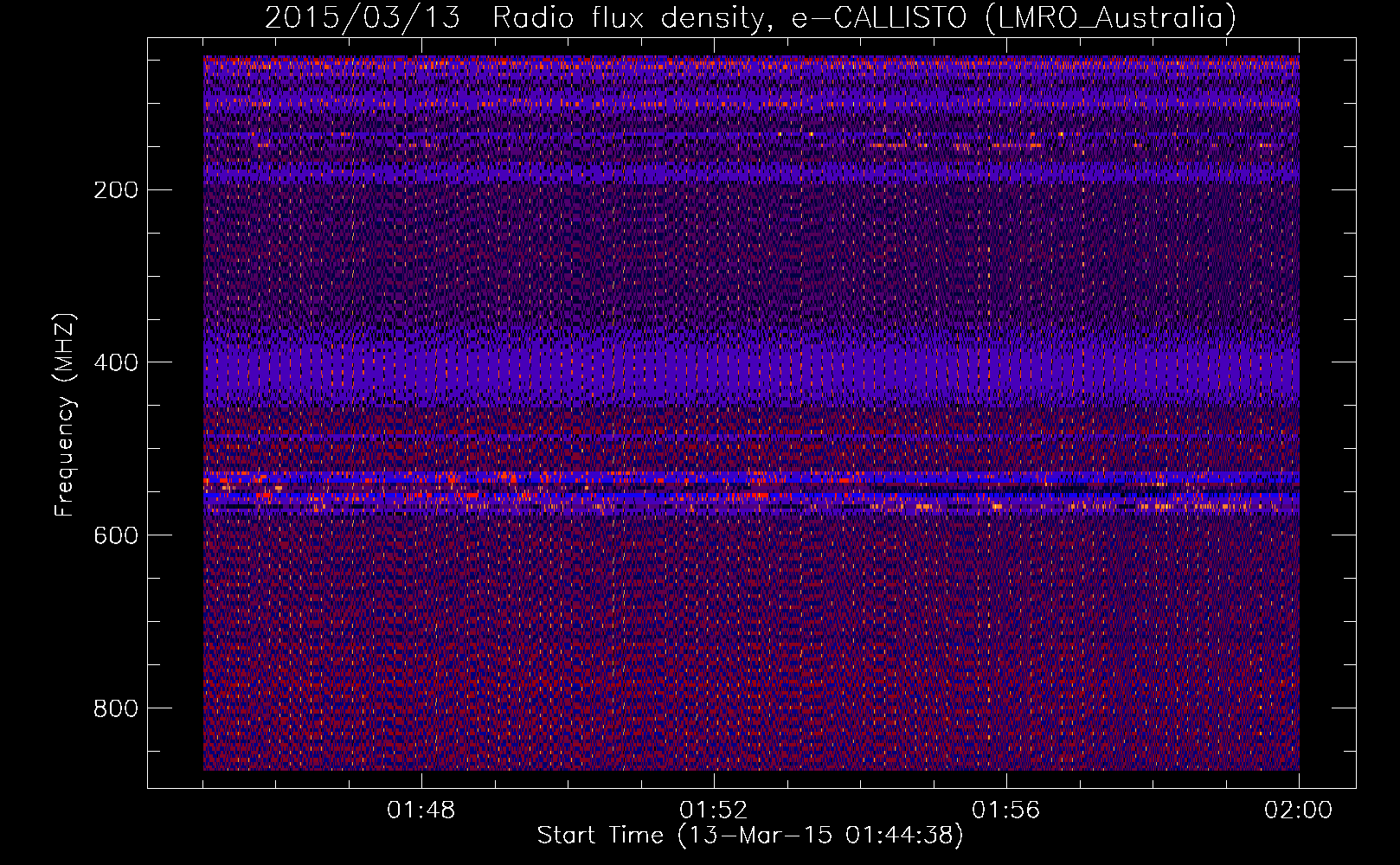Click the plot title "2015/03/13 Radio flux density, e-CALLISTO (LMRO_Australia)"
Viewport: 1400px width, 865px height.
(750, 17)
